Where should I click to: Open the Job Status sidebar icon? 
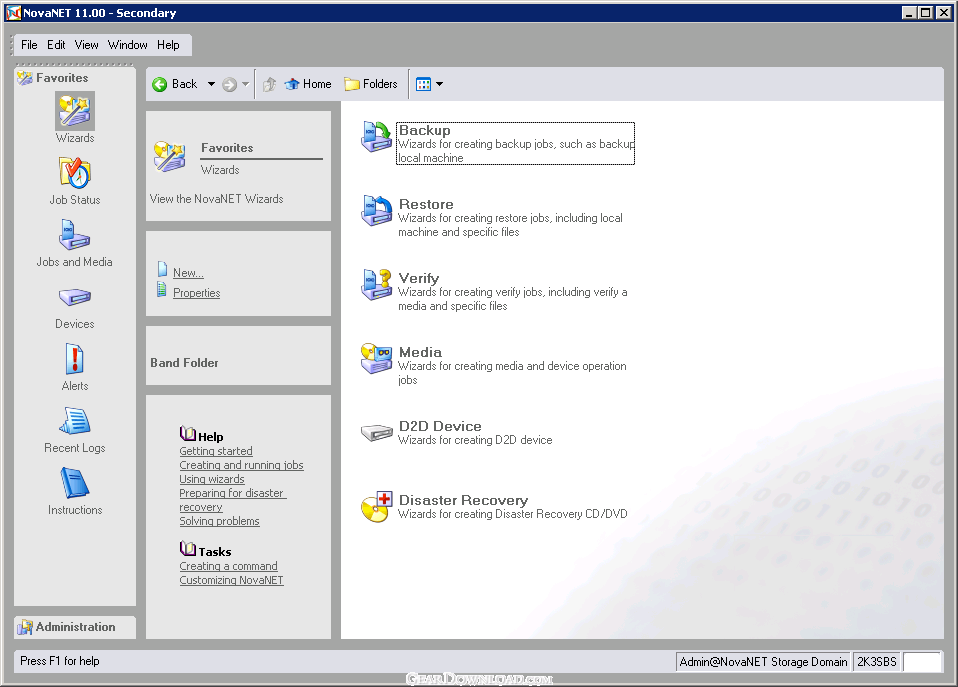[75, 173]
